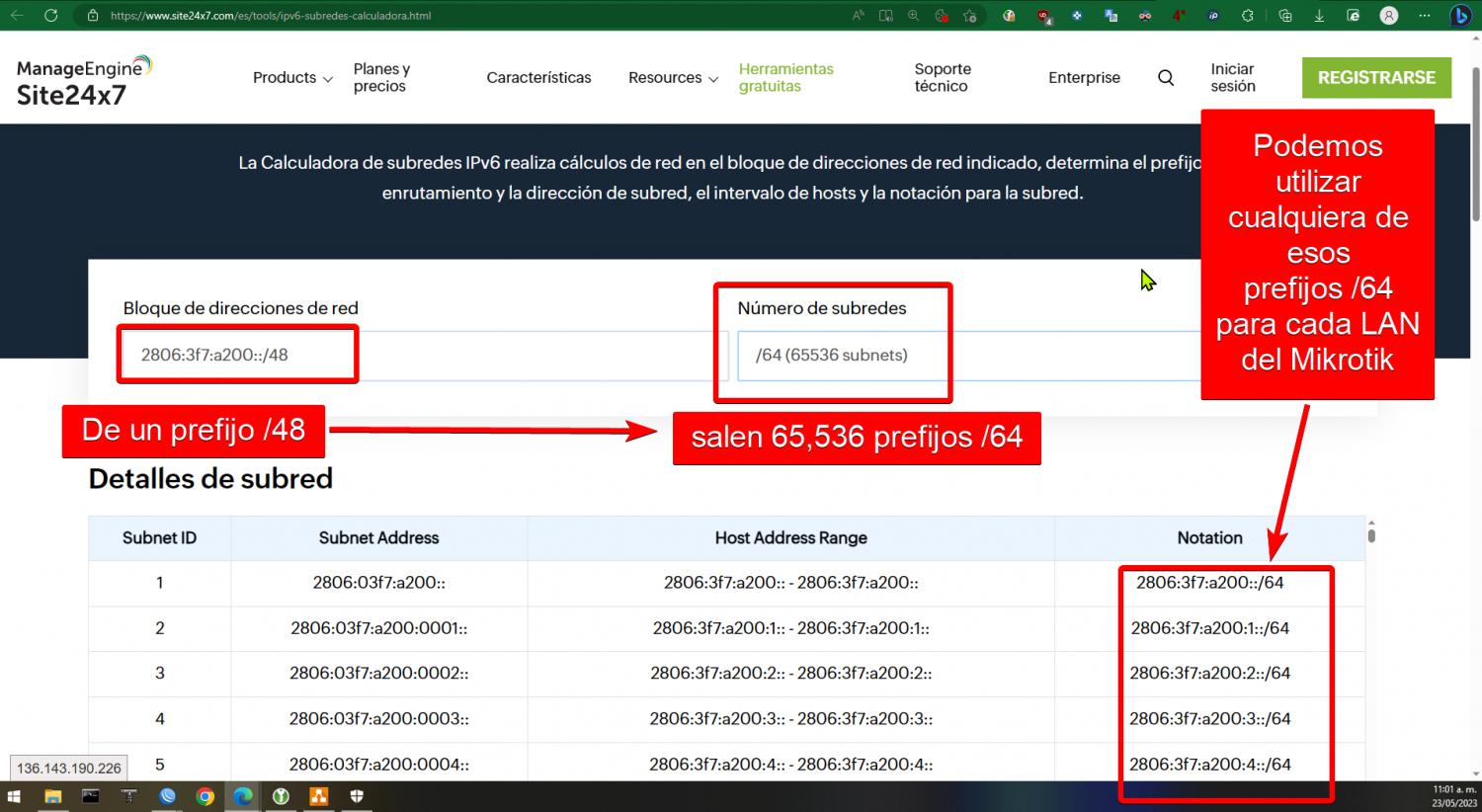Open Google Chrome from the taskbar

(x=205, y=796)
